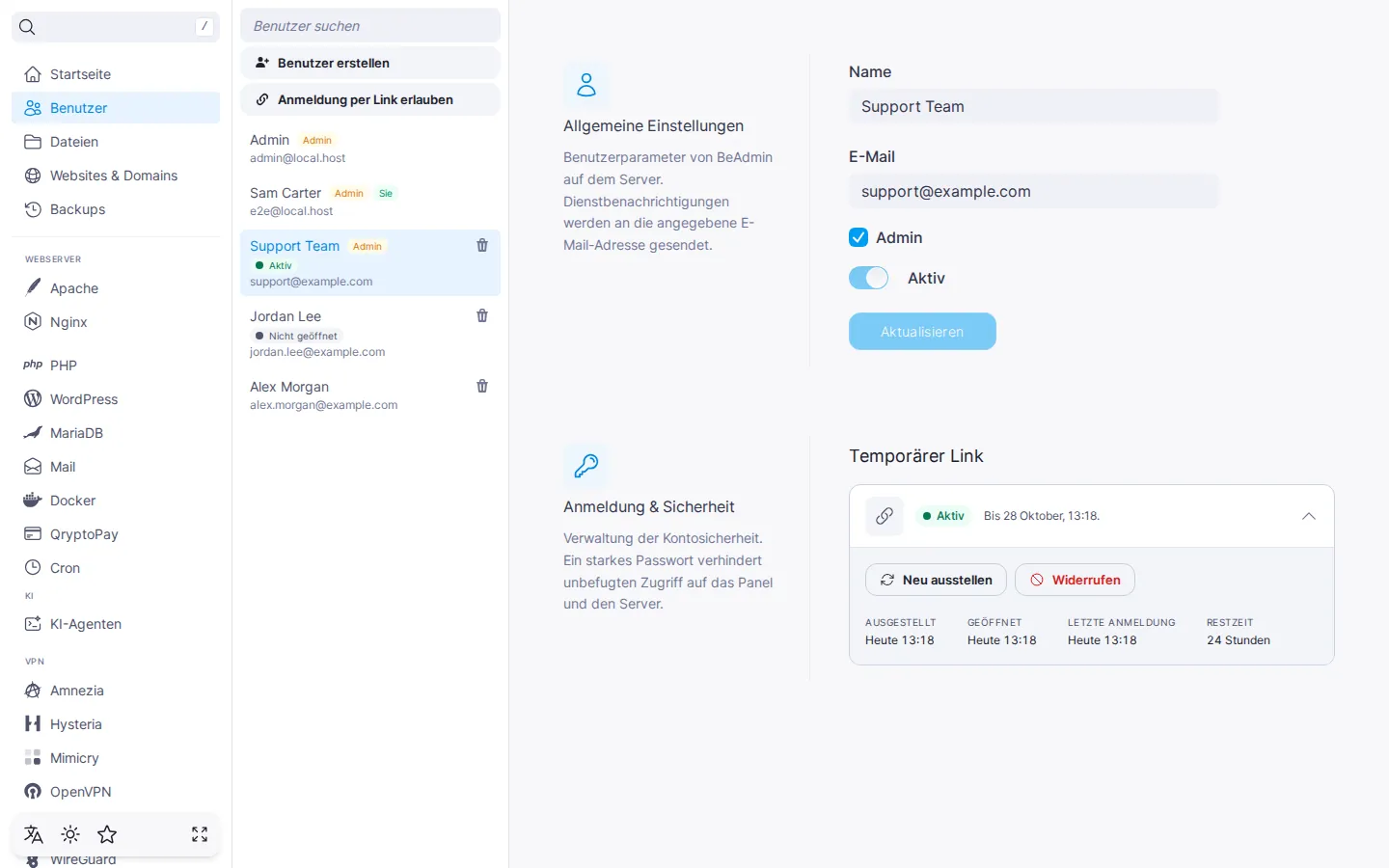Select user admin@local.host
This screenshot has height=868, width=1389.
pos(370,149)
